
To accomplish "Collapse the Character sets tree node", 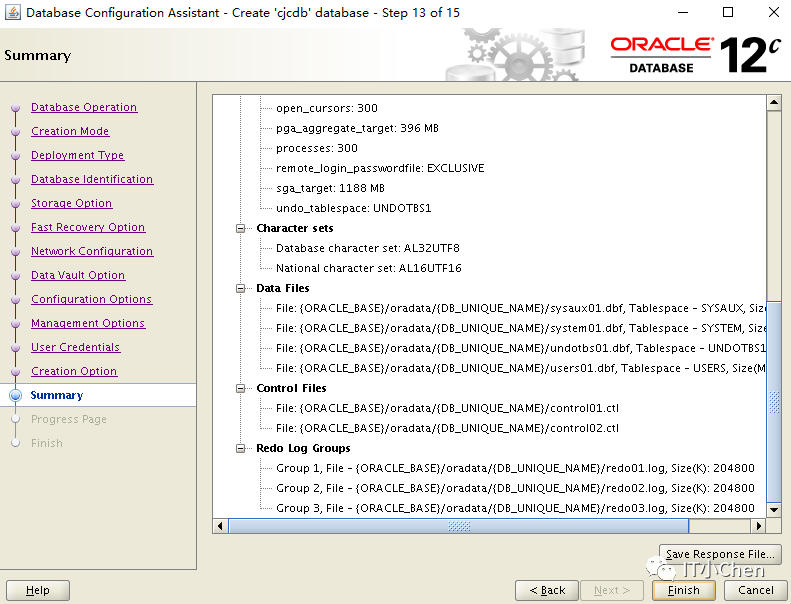I will point(241,229).
